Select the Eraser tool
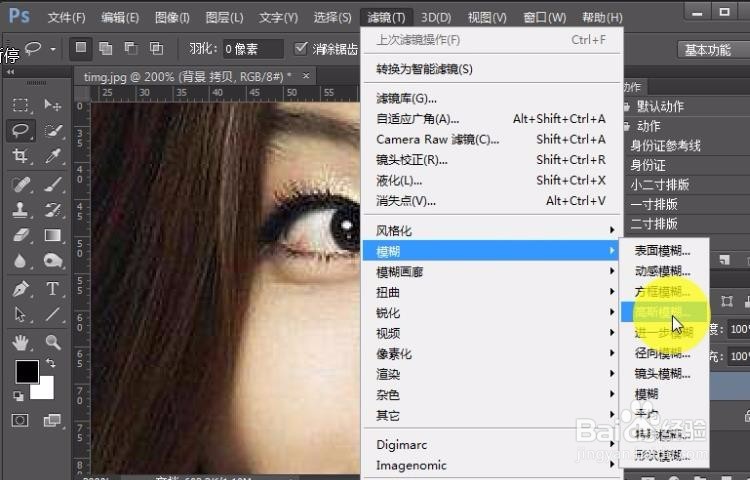750x480 pixels. (x=21, y=235)
